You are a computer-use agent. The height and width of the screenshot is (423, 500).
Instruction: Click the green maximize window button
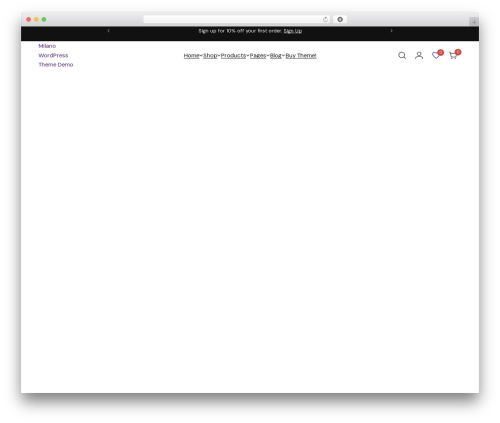pos(44,19)
